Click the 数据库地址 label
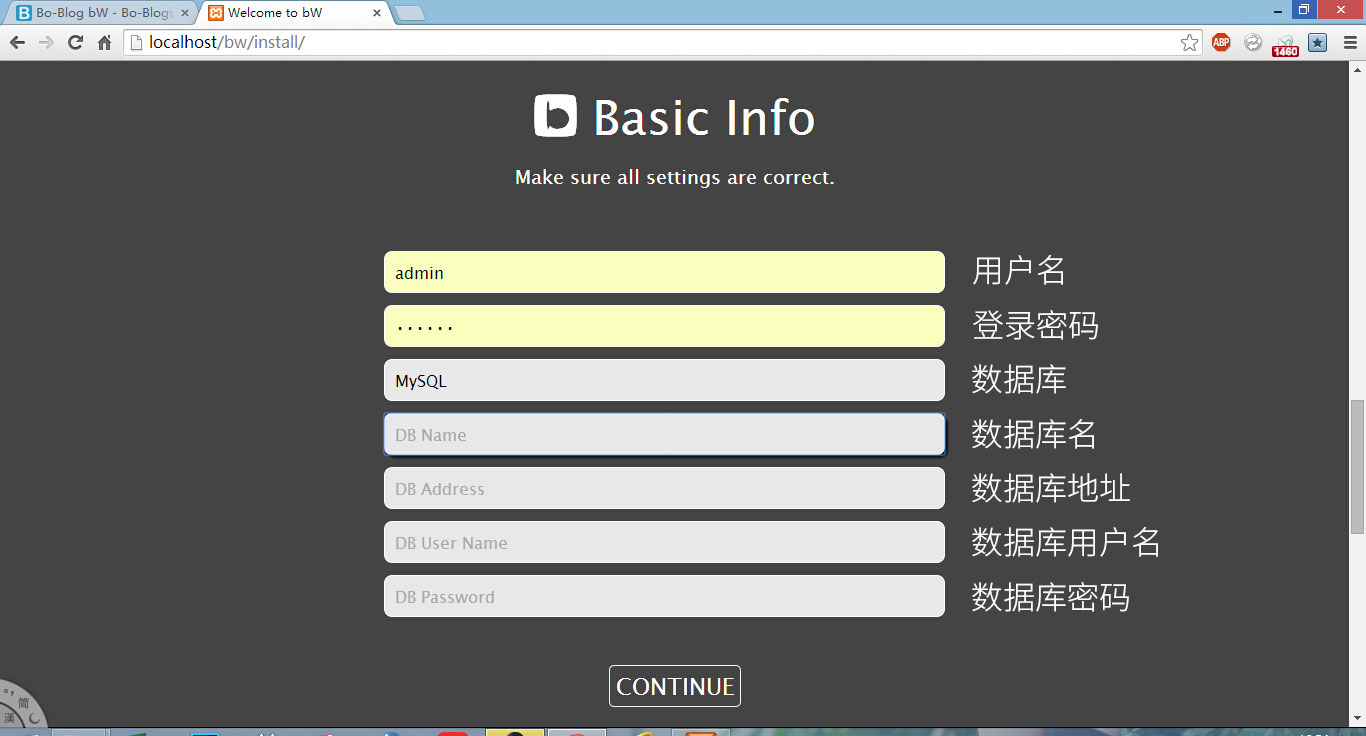Image resolution: width=1366 pixels, height=736 pixels. [1051, 488]
